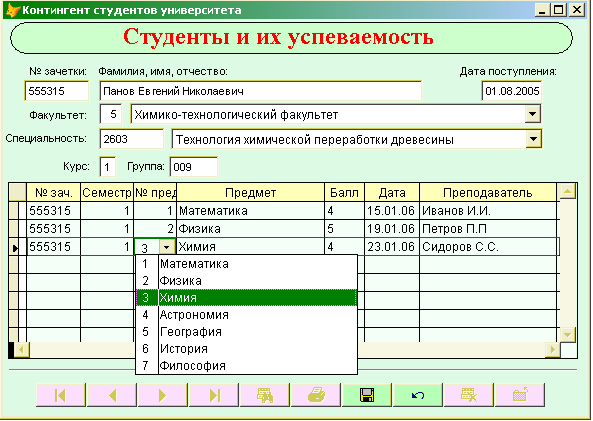Click the № зач. column header

click(x=54, y=193)
